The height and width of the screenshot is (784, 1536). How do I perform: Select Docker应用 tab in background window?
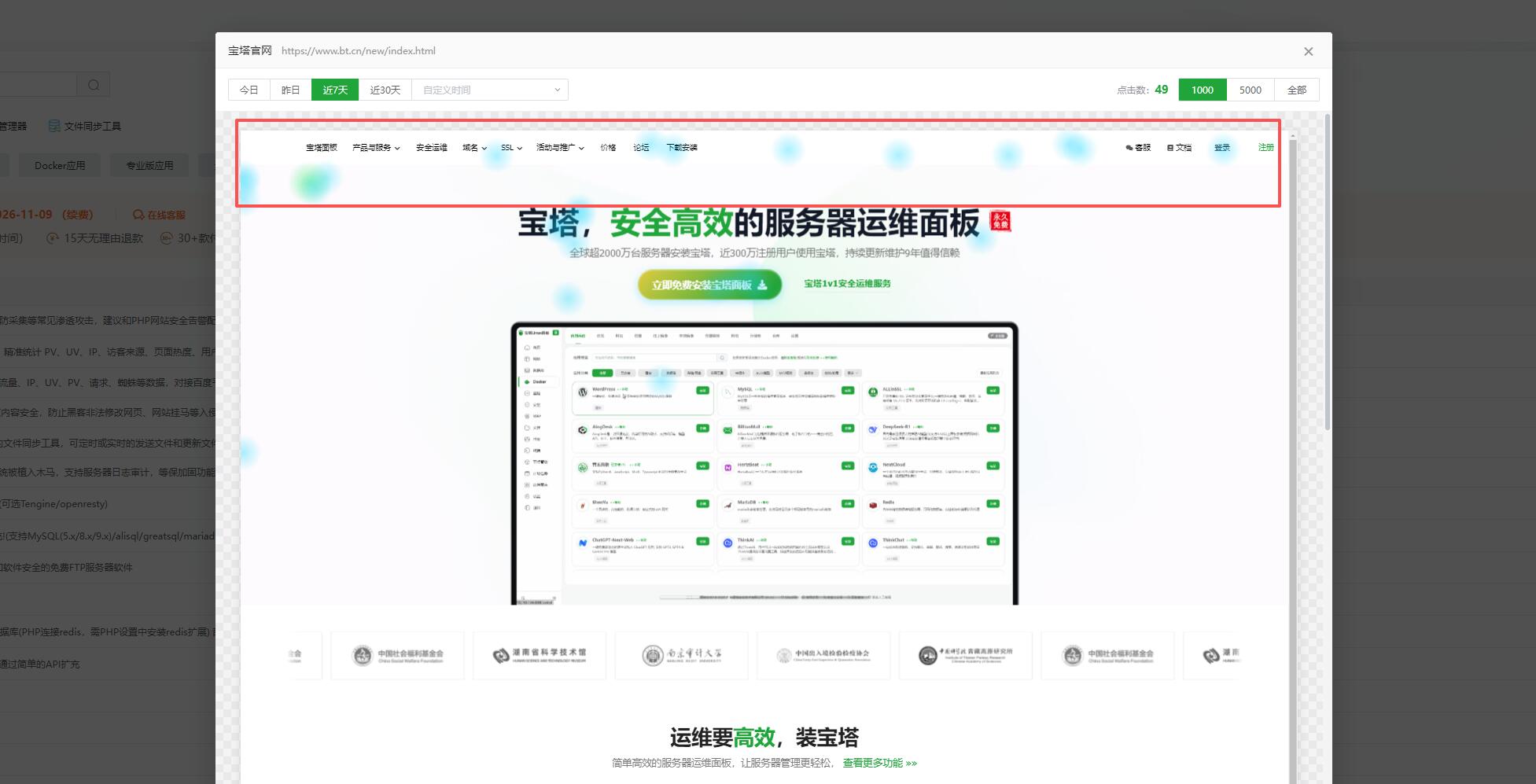coord(60,166)
